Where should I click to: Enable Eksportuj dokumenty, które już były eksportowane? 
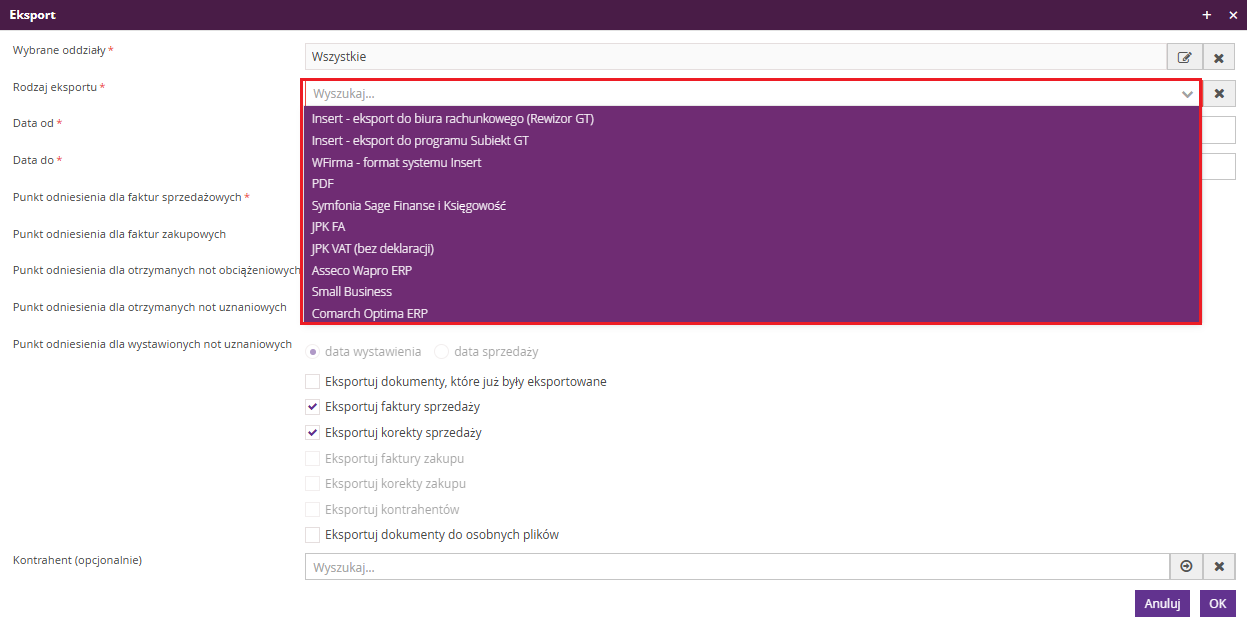313,381
